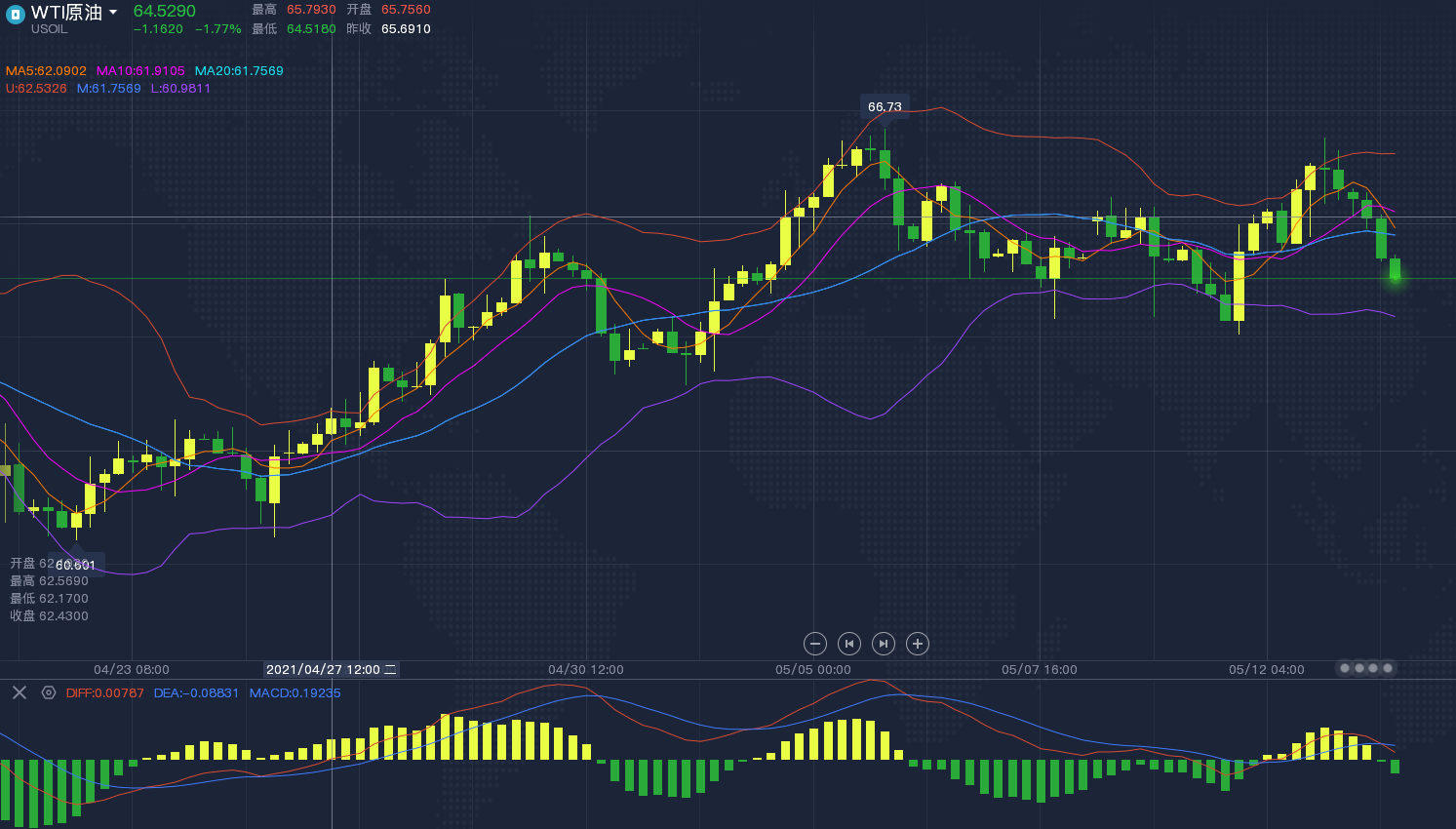Click the four-dot handle on time axis
Viewport: 1456px width, 829px height.
click(x=1365, y=668)
